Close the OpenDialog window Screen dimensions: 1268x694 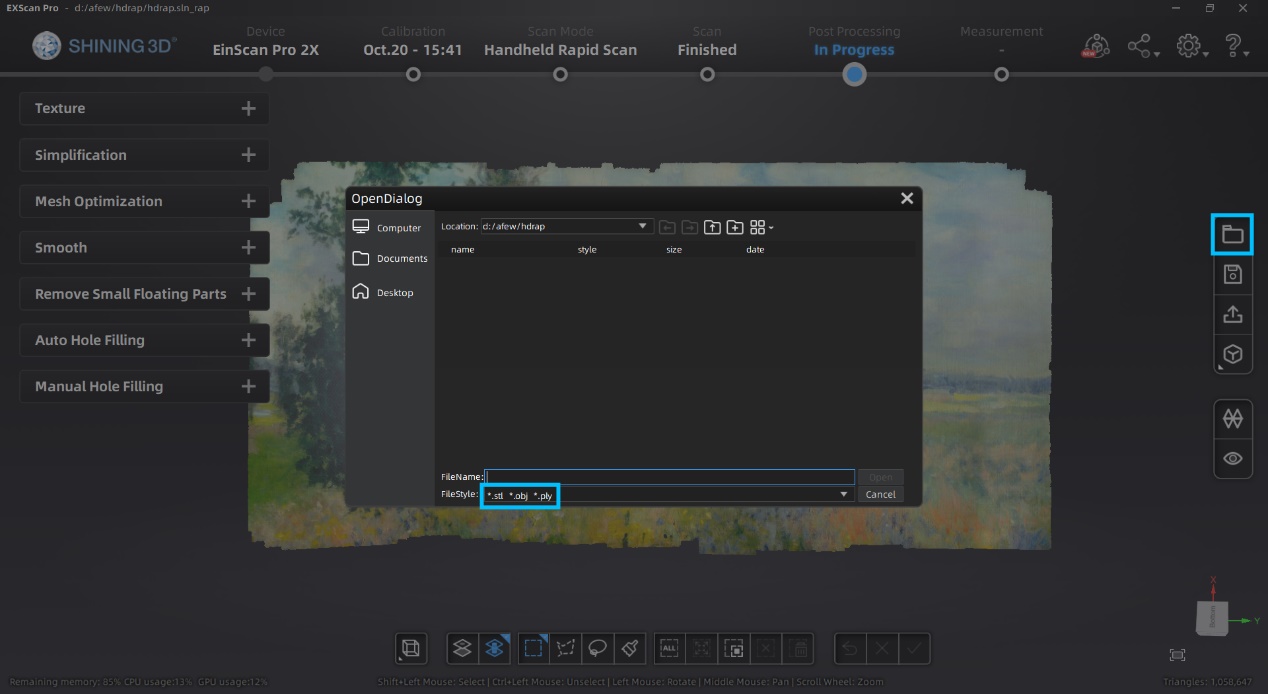click(907, 198)
